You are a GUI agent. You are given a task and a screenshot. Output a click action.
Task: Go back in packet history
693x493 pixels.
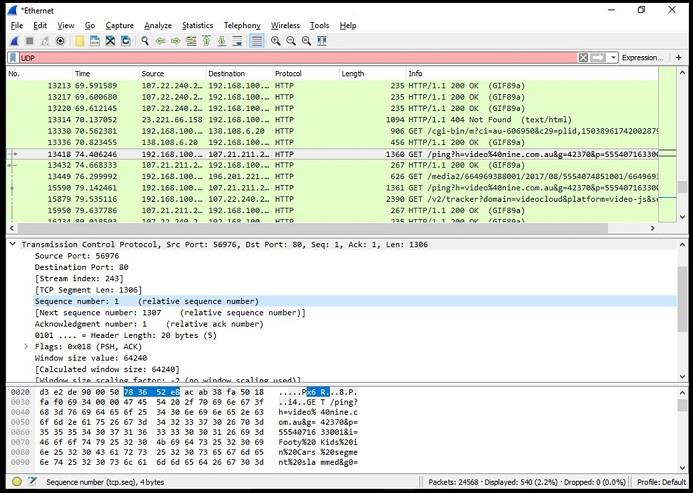pyautogui.click(x=160, y=41)
